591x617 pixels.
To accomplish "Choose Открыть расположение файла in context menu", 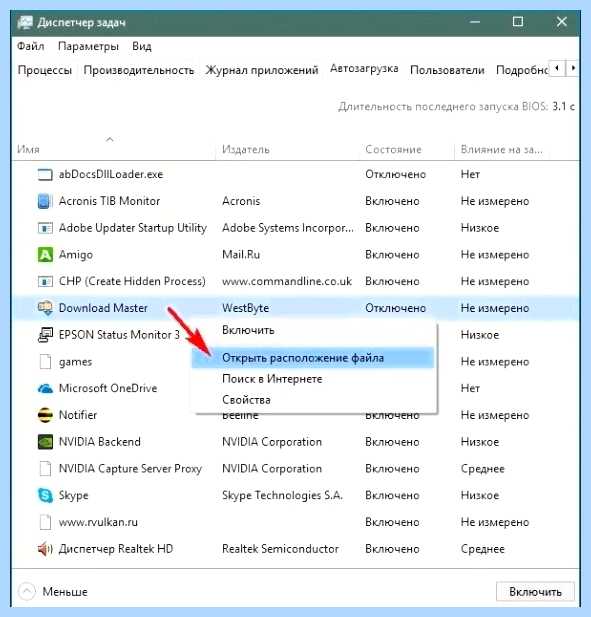I will (313, 358).
